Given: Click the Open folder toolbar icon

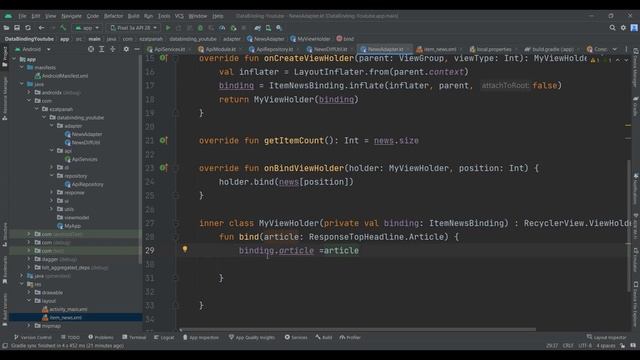Looking at the screenshot, I should 6,28.
